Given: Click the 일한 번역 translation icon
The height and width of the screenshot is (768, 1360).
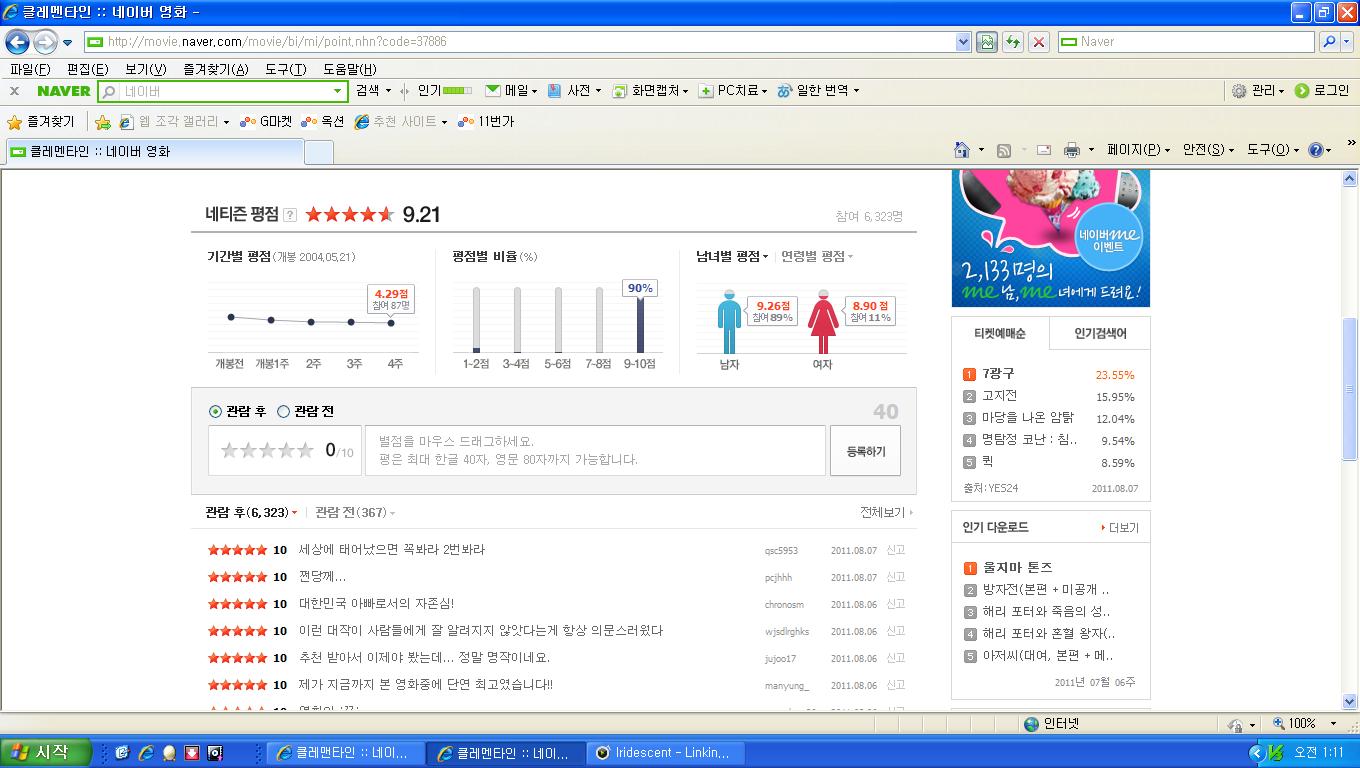Looking at the screenshot, I should click(x=785, y=90).
